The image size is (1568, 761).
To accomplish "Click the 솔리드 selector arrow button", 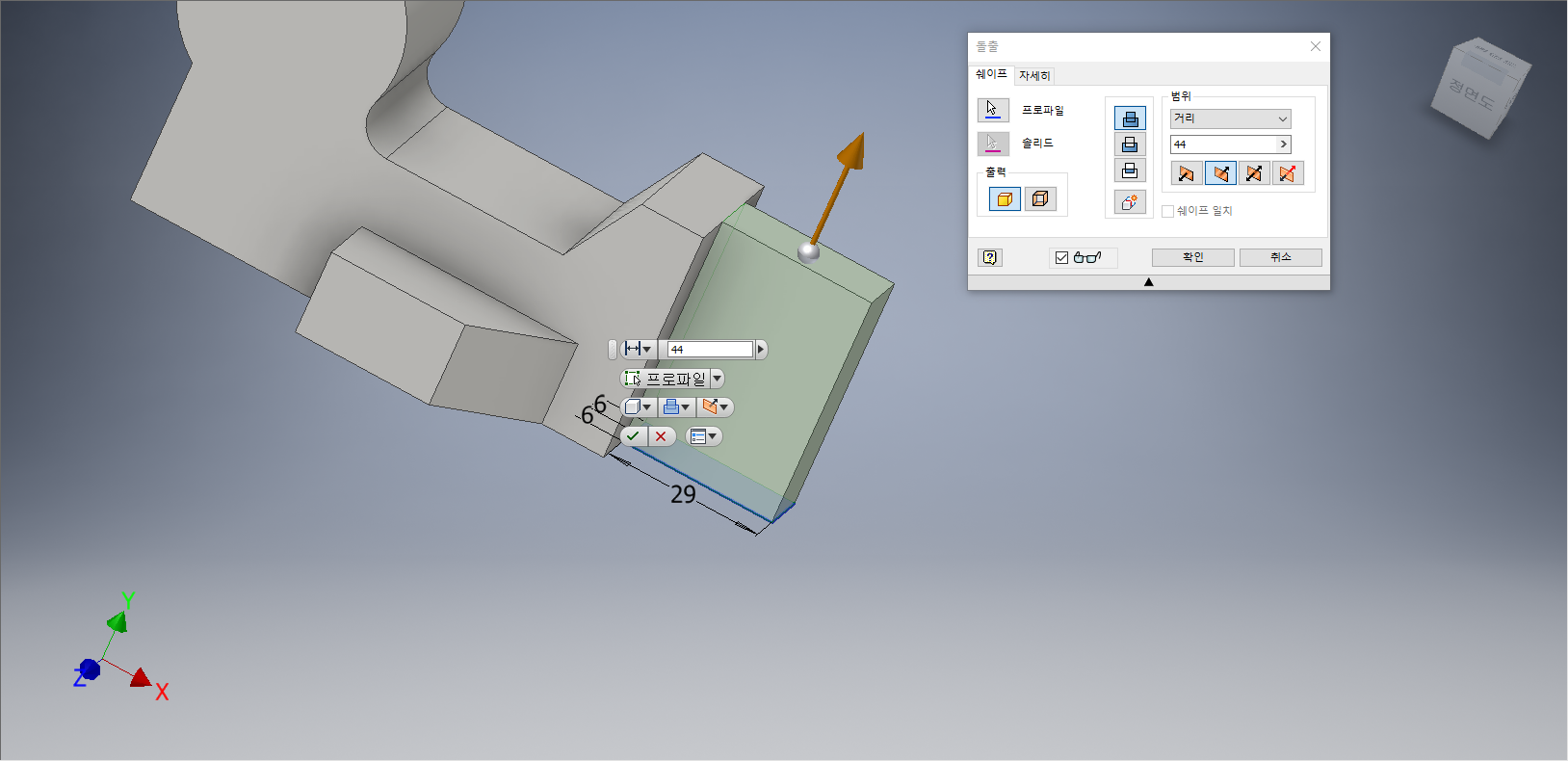I will pyautogui.click(x=993, y=144).
